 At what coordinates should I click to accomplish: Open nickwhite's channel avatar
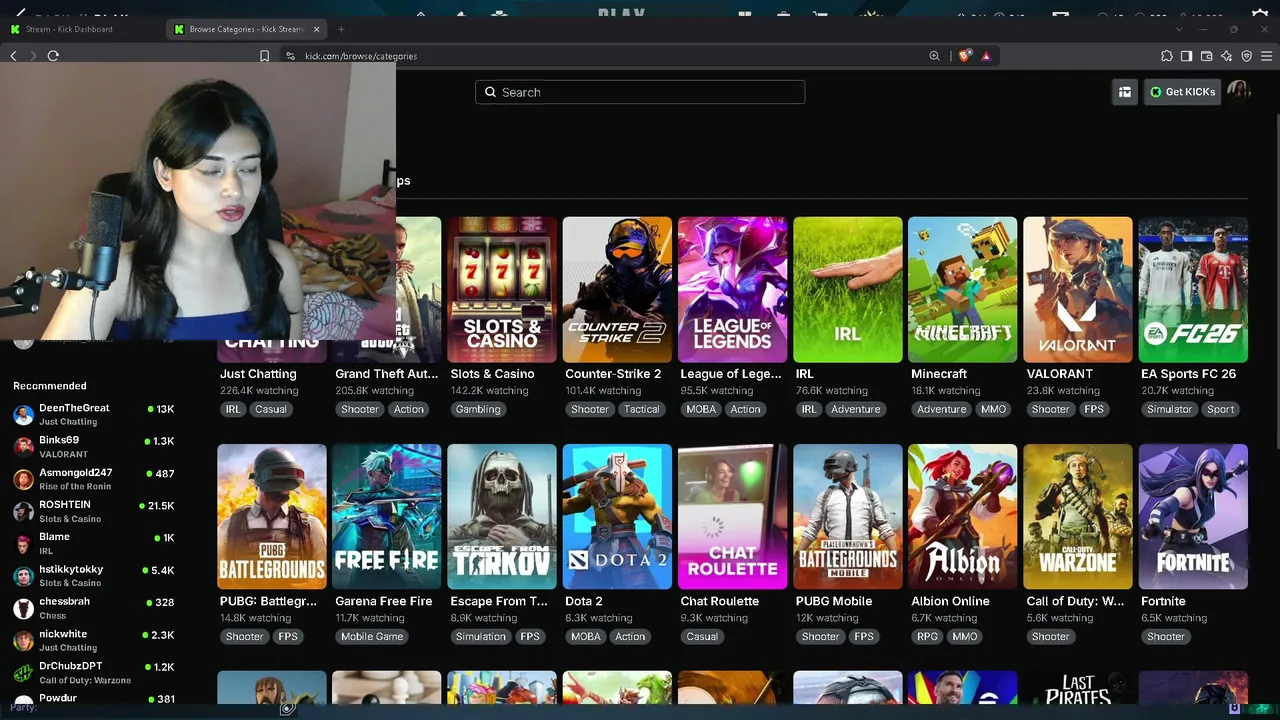coord(23,641)
